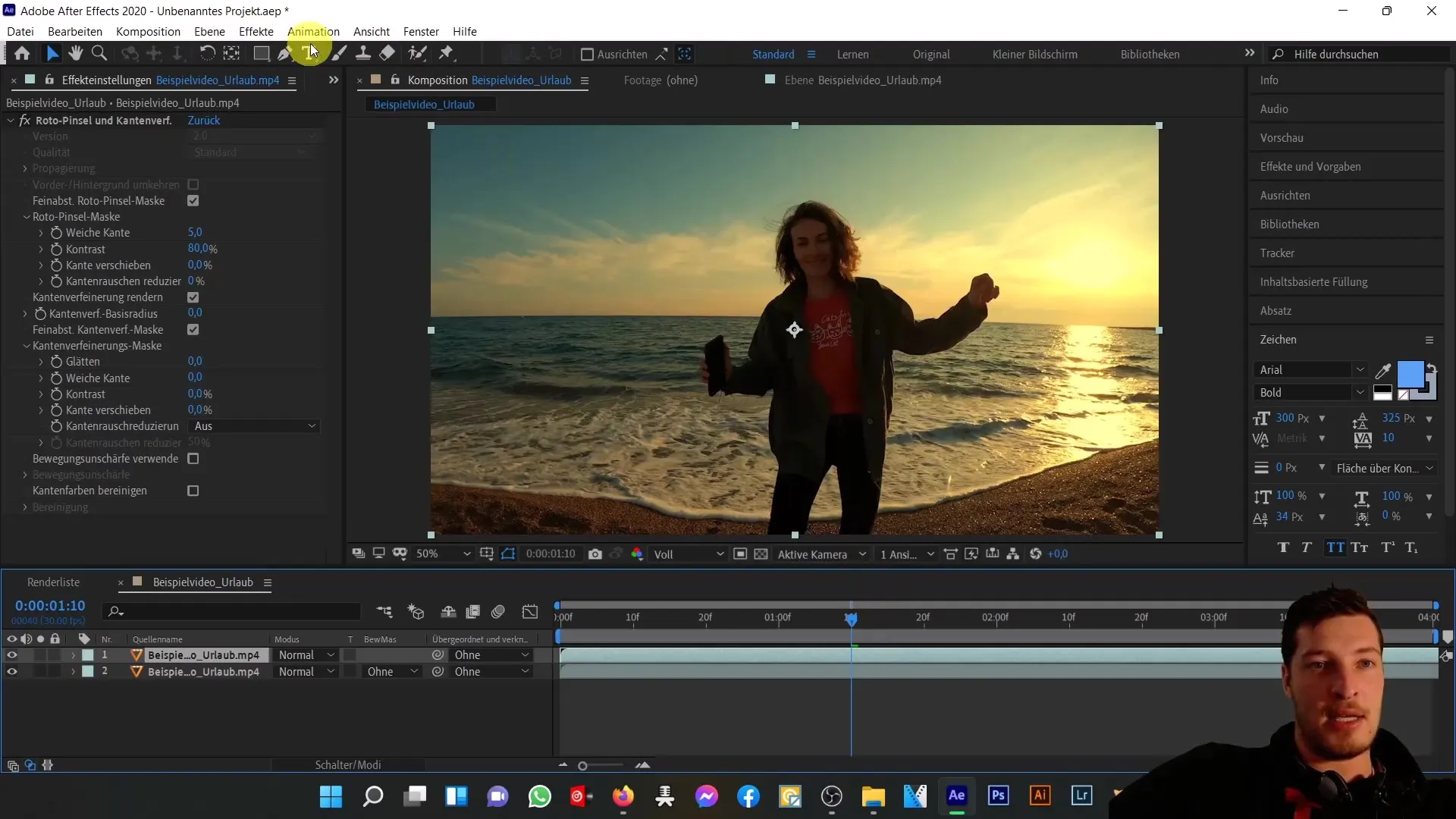
Task: Toggle the fx icon of Roto-Pinsel effect
Action: pos(25,121)
